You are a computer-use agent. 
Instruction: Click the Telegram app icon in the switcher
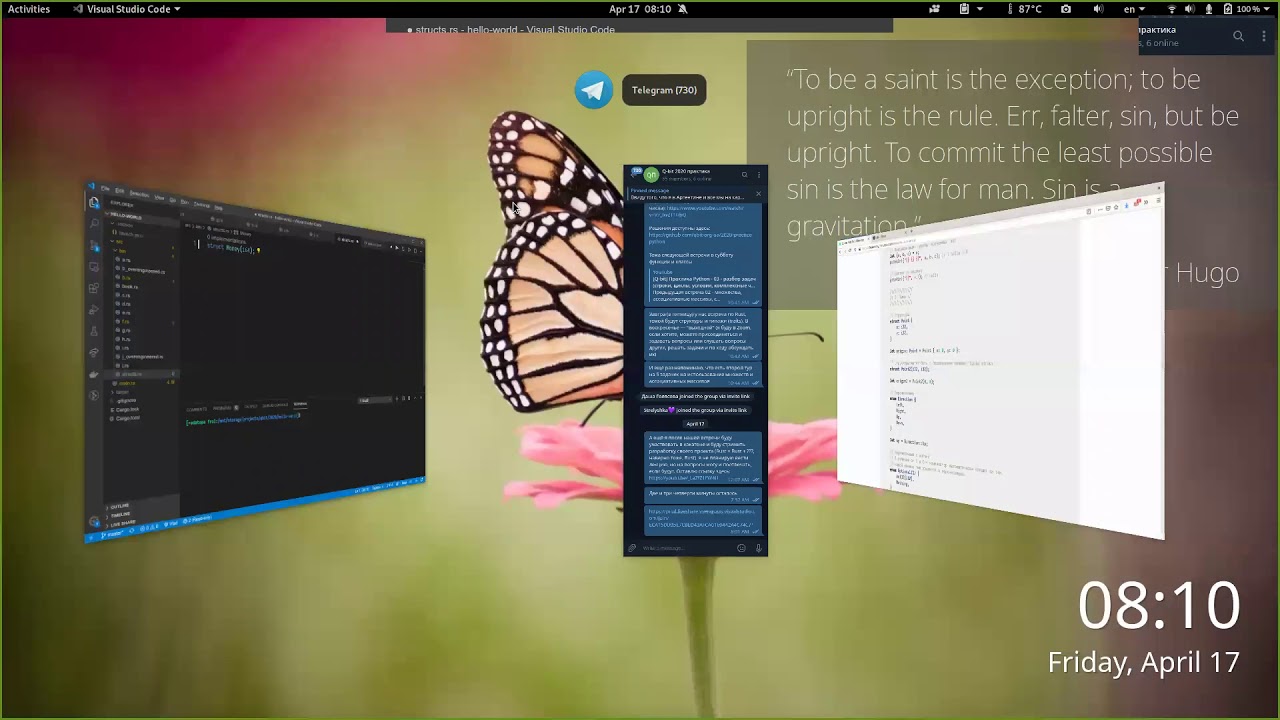(x=594, y=90)
